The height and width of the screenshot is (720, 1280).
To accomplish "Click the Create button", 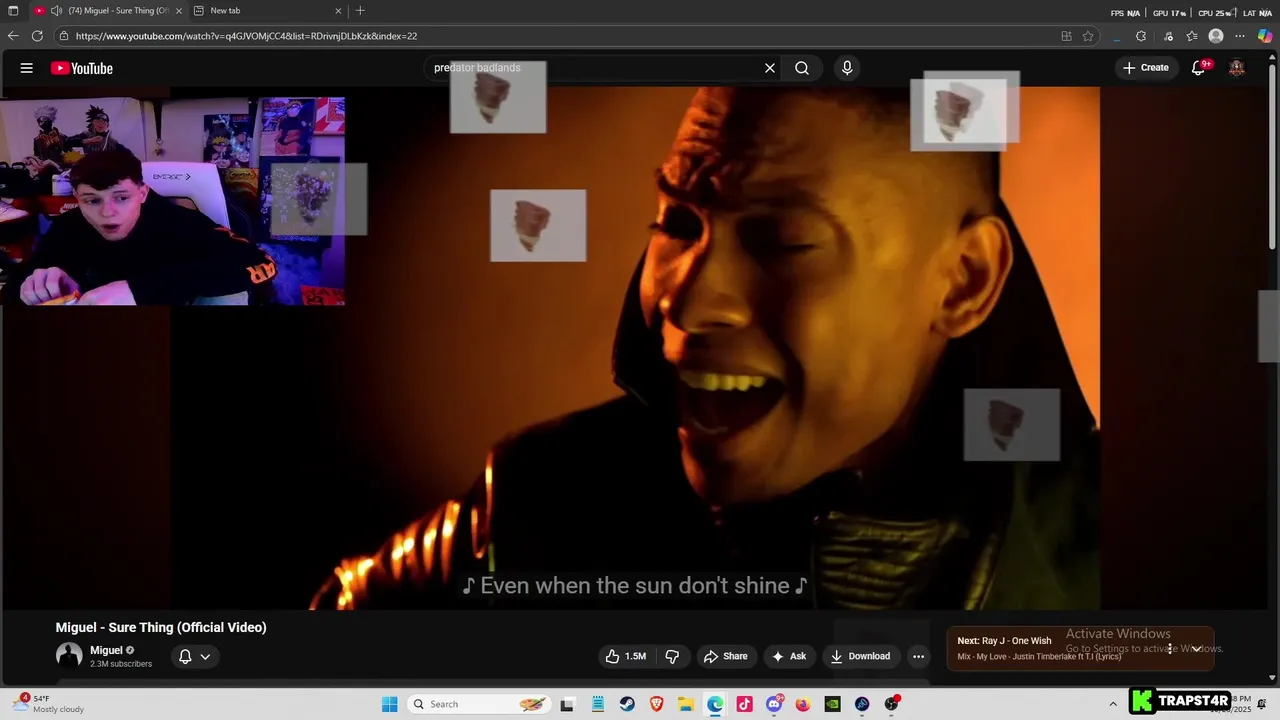I will (x=1146, y=68).
